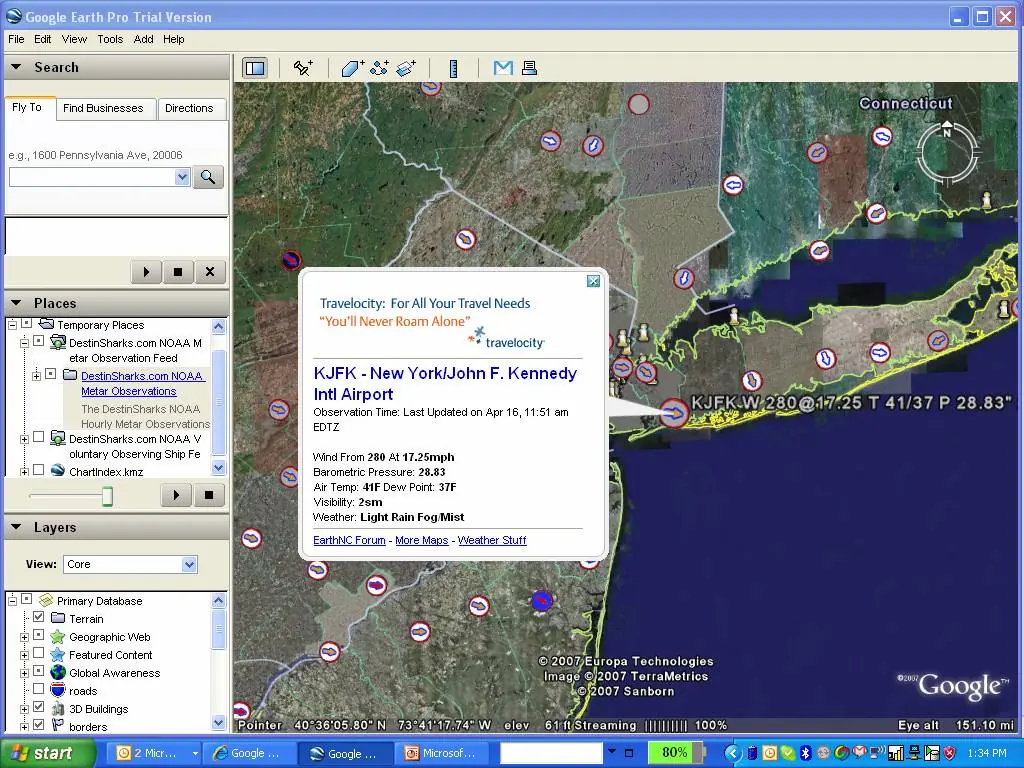Toggle the Geographic Web layer checkbox
The width and height of the screenshot is (1024, 768).
click(x=39, y=635)
